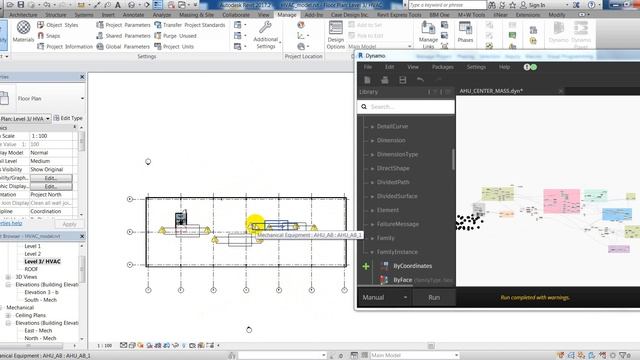The image size is (640, 360).
Task: Open Project Units
Action: coord(174,47)
